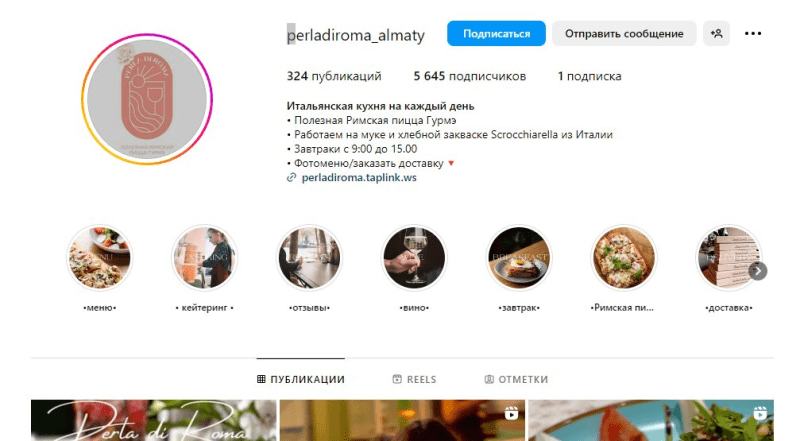Open the •завтрак• breakfast highlight
Viewport: 800px width, 441px height.
[x=519, y=257]
